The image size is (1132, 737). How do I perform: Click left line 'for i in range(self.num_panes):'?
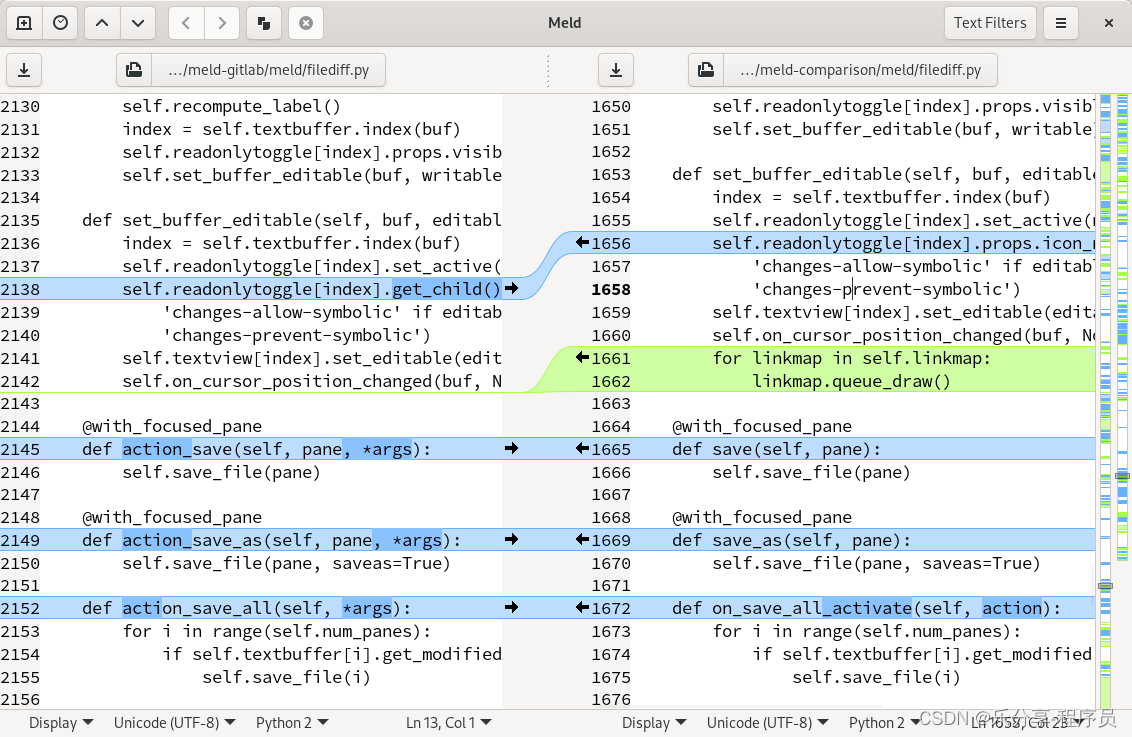coord(277,631)
